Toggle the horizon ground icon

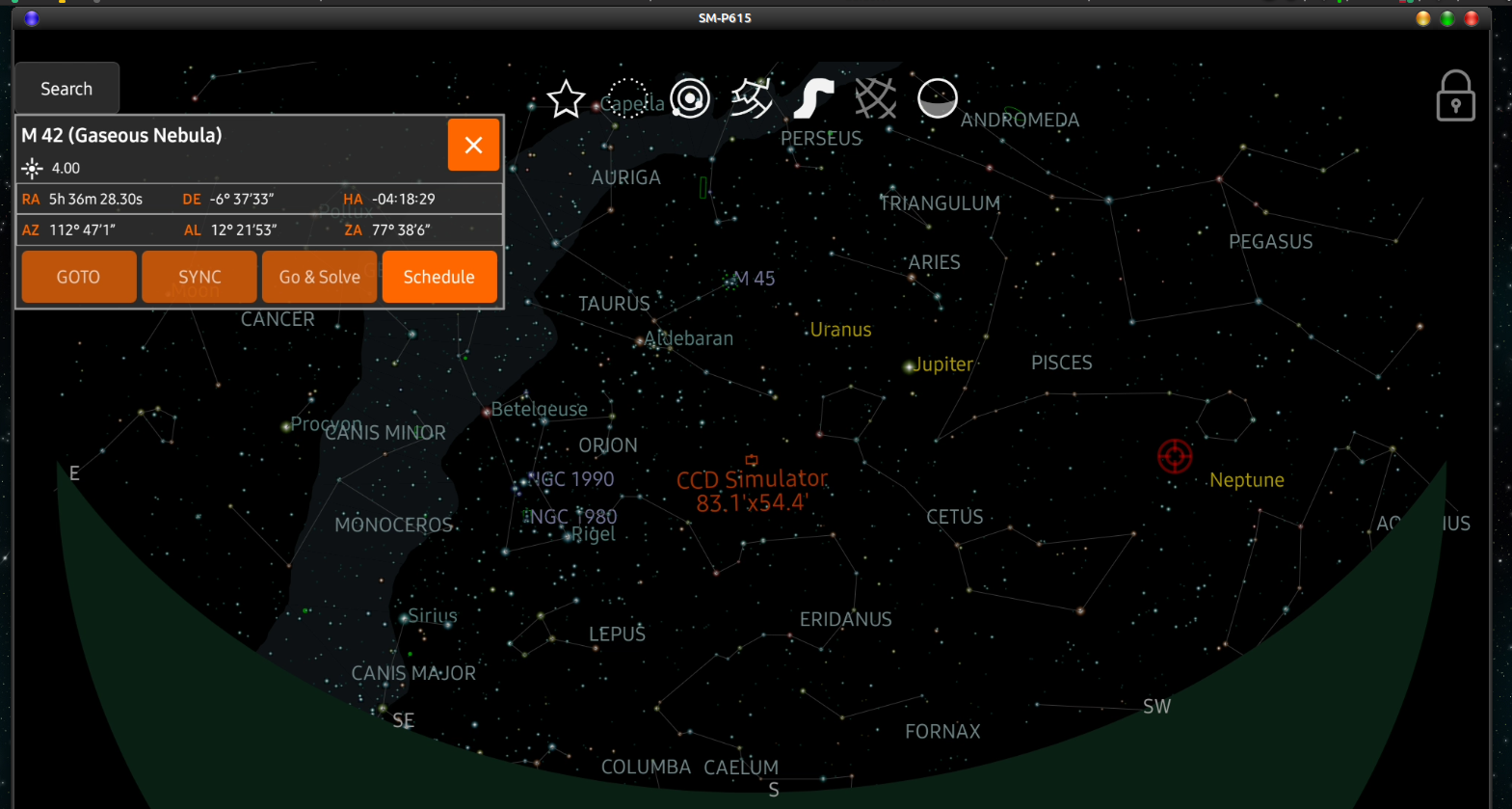point(938,98)
